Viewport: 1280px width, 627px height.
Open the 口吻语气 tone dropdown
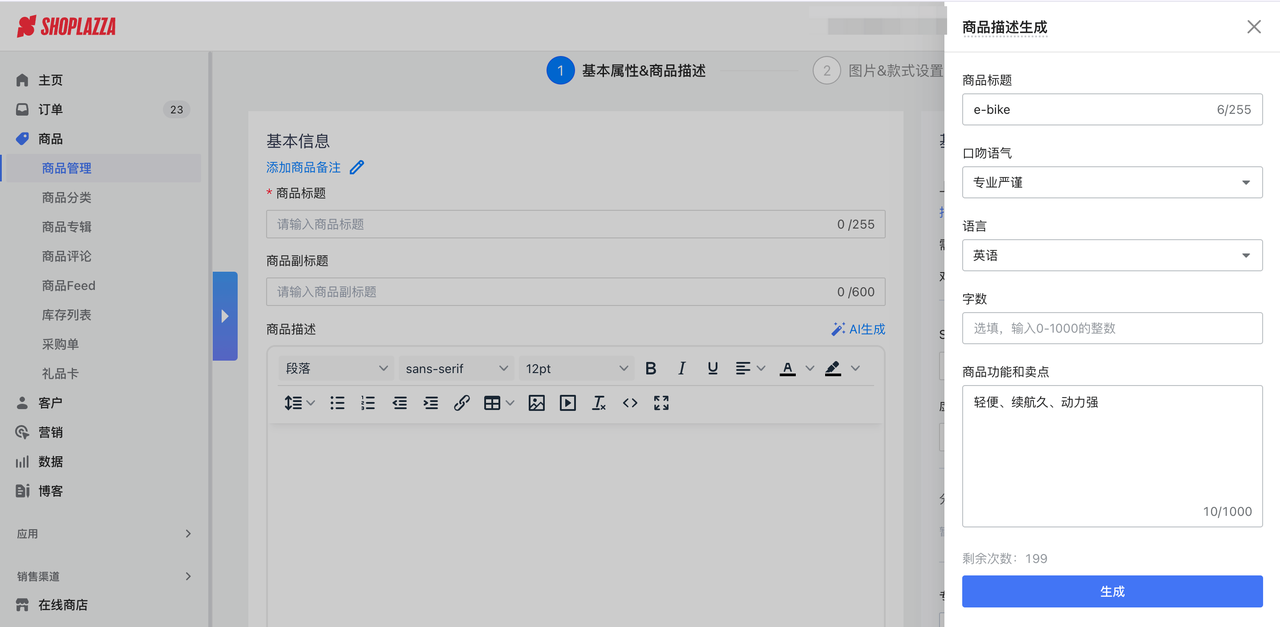click(1112, 182)
